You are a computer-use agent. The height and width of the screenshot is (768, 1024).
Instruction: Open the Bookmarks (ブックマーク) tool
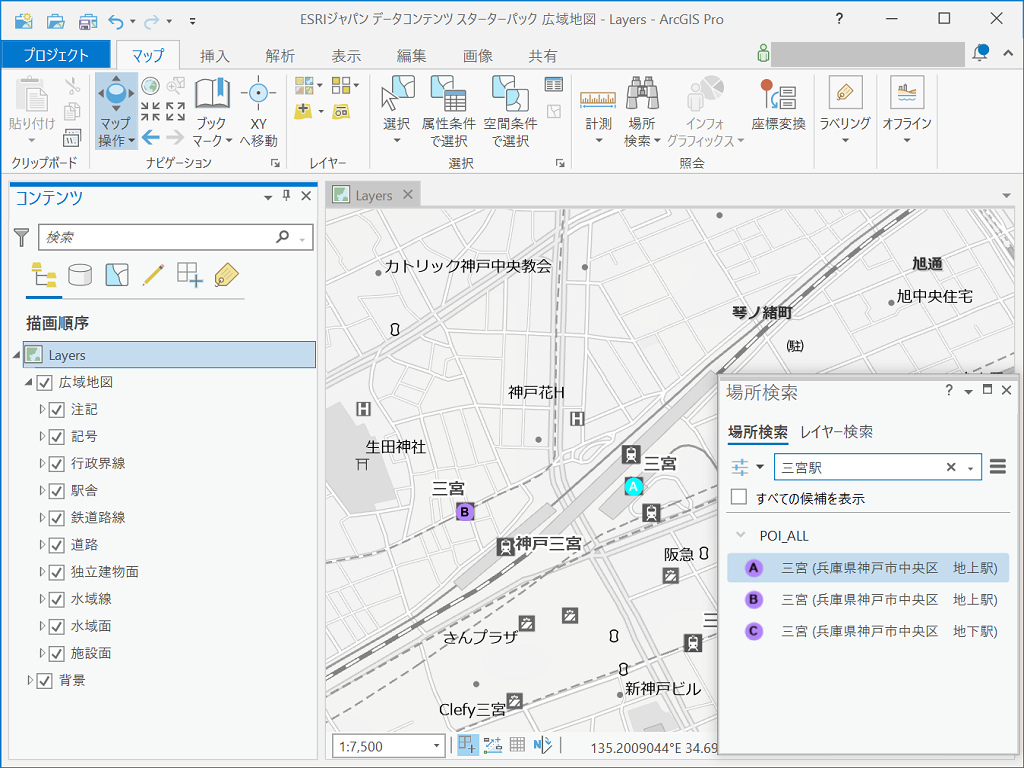point(212,111)
